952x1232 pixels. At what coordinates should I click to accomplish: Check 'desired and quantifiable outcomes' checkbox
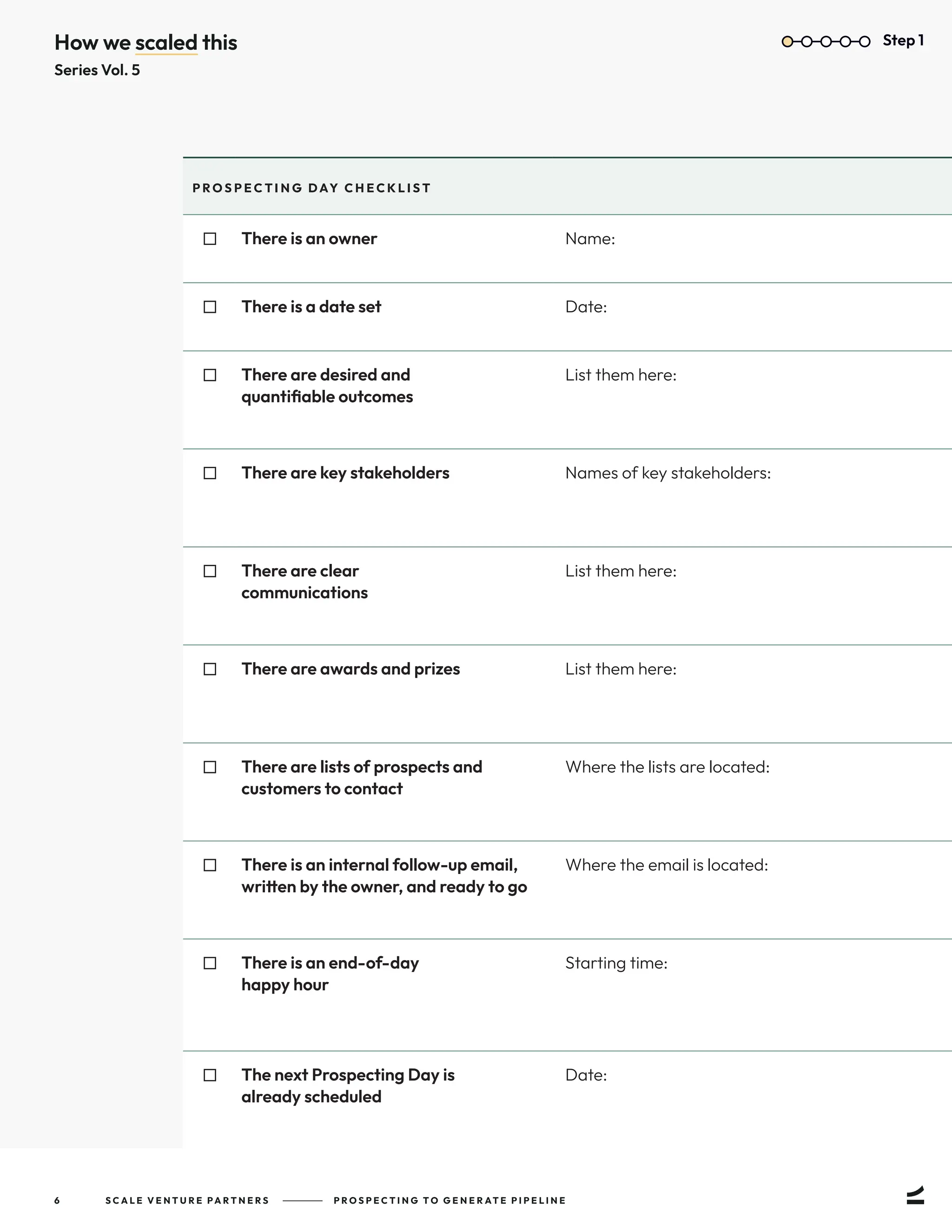(210, 375)
